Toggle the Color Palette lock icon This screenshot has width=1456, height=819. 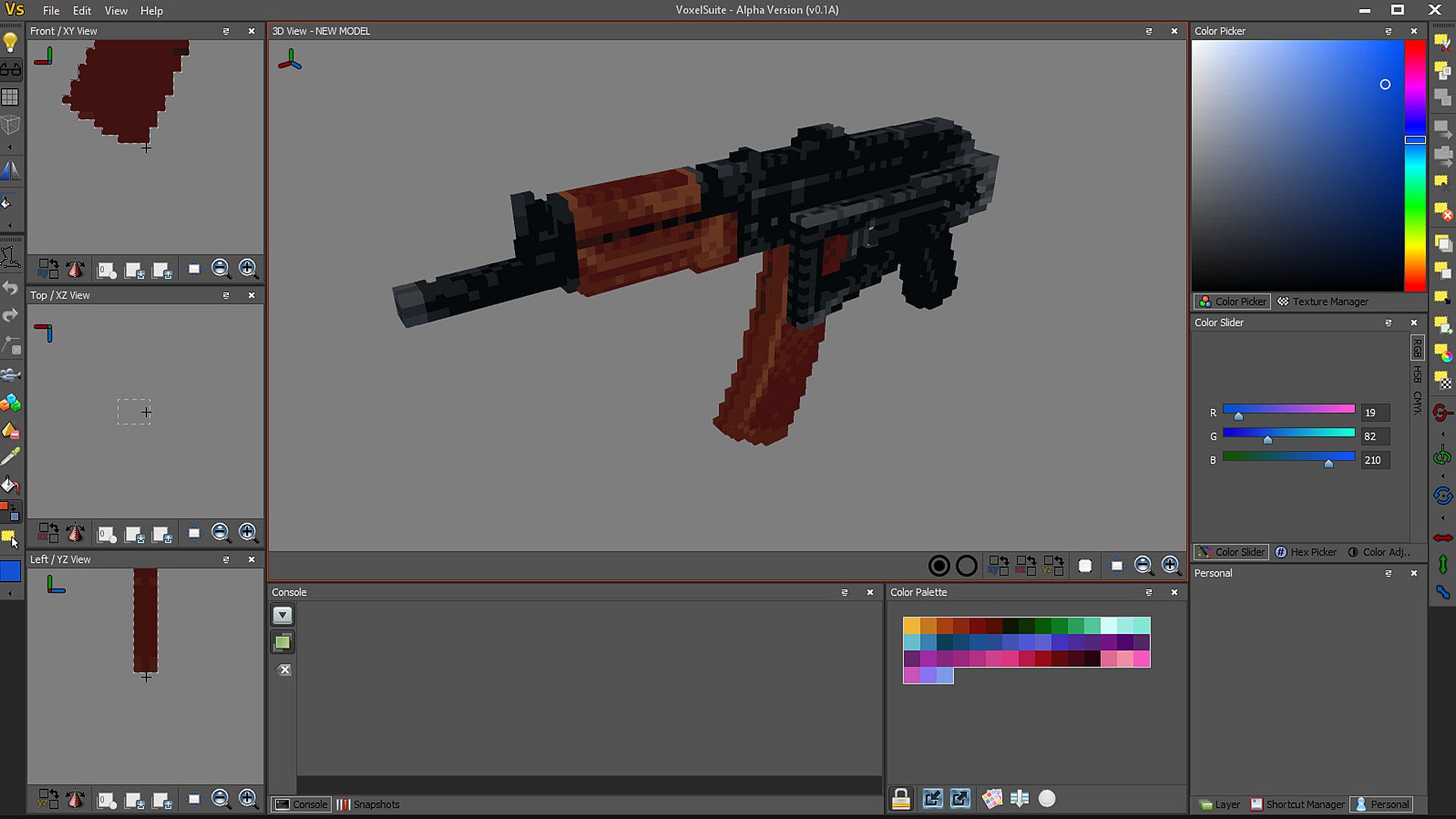pyautogui.click(x=901, y=799)
